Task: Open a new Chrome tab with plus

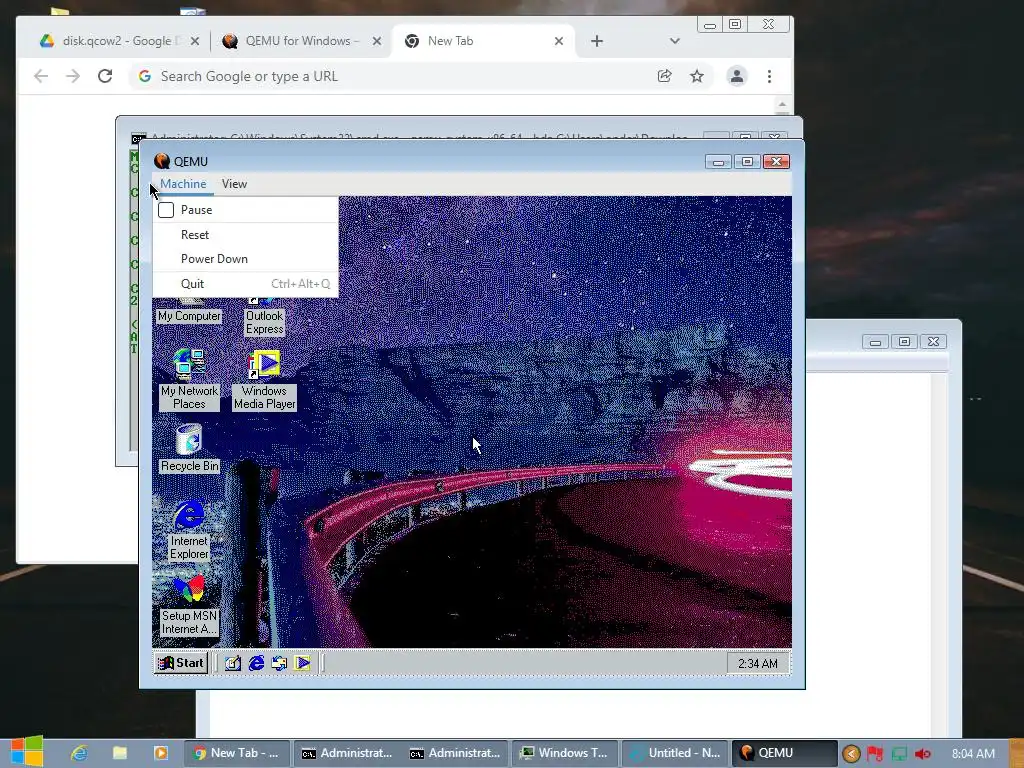Action: click(x=597, y=41)
